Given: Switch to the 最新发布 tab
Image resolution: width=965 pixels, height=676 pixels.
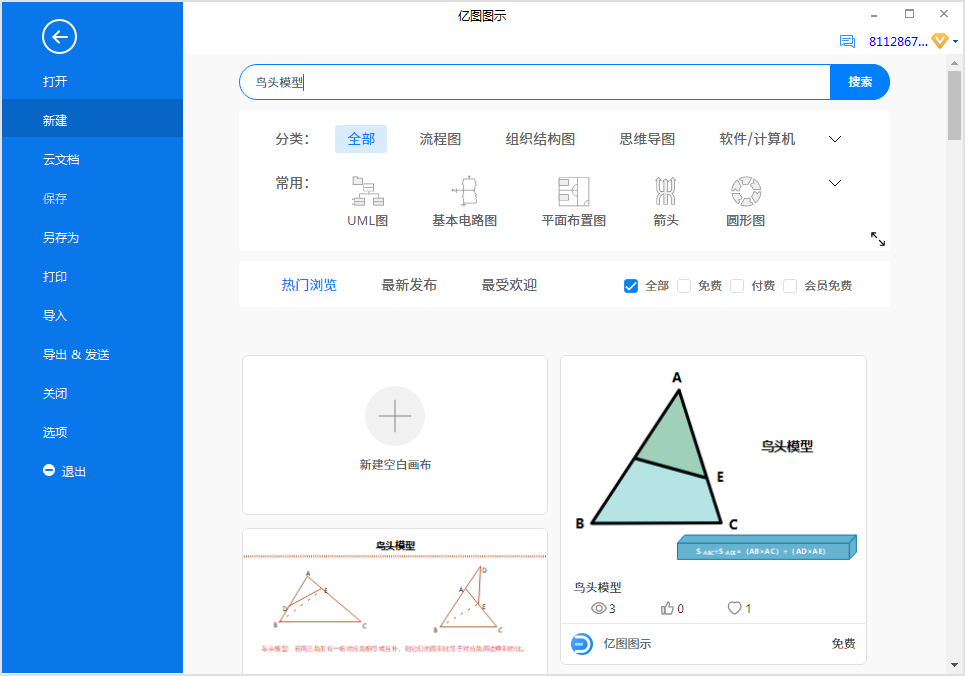Looking at the screenshot, I should pos(409,285).
